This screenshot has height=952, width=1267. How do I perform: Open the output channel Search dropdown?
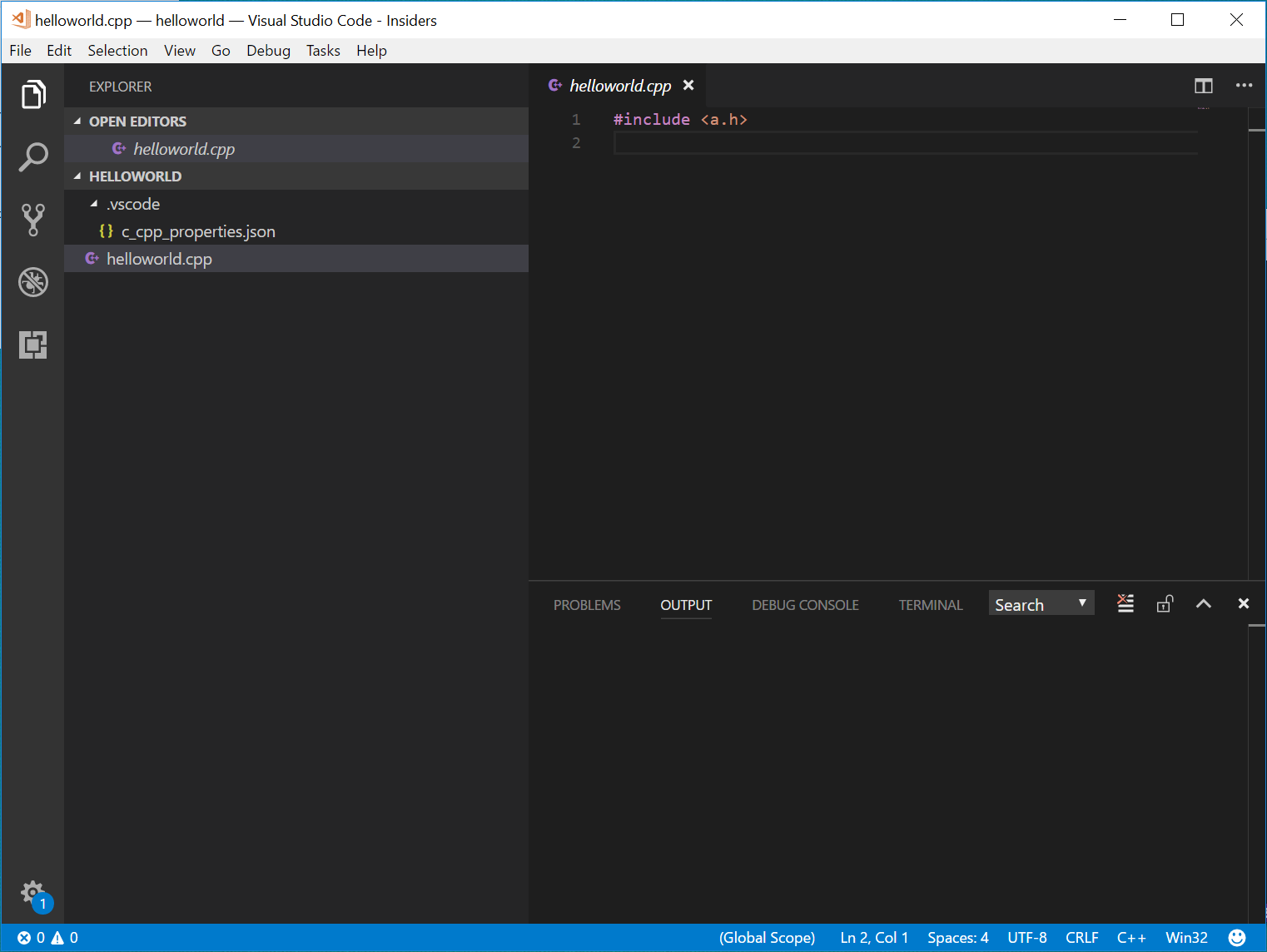[x=1041, y=604]
